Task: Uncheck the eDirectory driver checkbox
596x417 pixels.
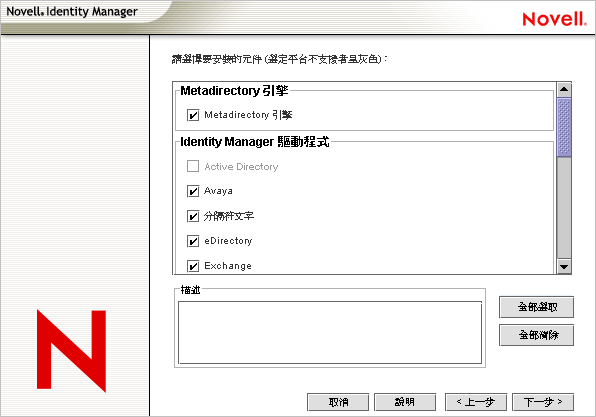Action: pyautogui.click(x=193, y=241)
